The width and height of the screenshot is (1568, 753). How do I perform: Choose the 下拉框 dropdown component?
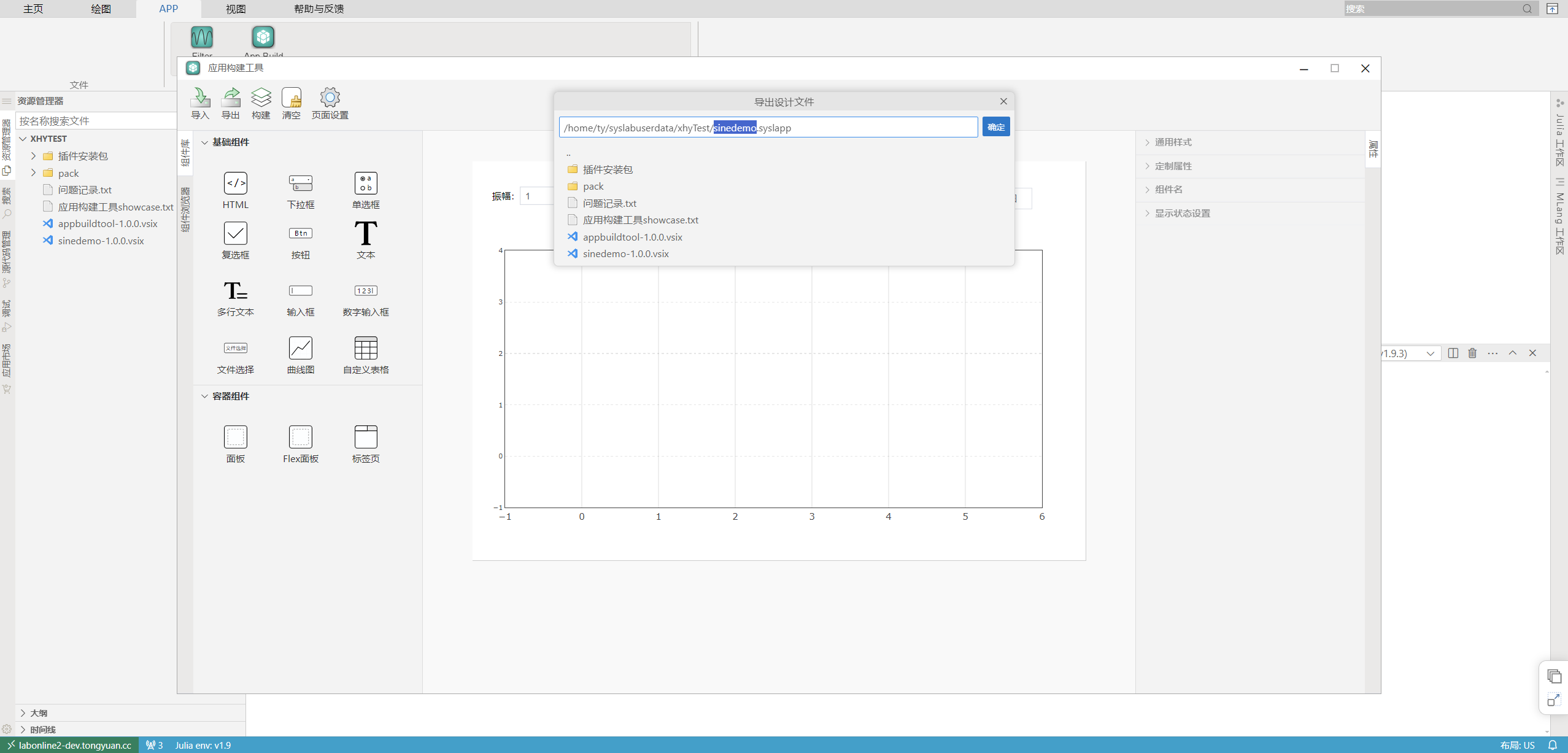tap(301, 183)
